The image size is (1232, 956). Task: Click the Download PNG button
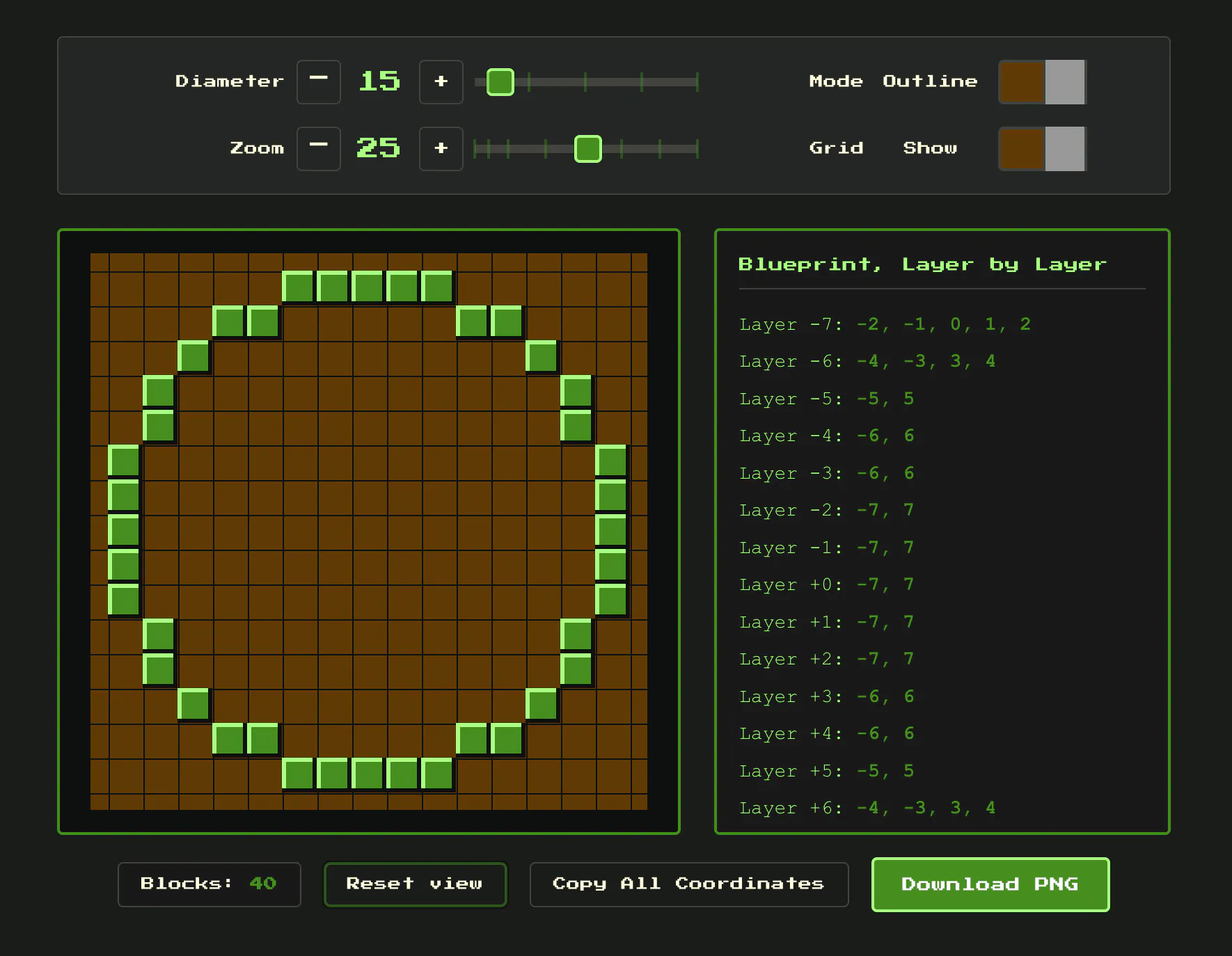click(990, 884)
